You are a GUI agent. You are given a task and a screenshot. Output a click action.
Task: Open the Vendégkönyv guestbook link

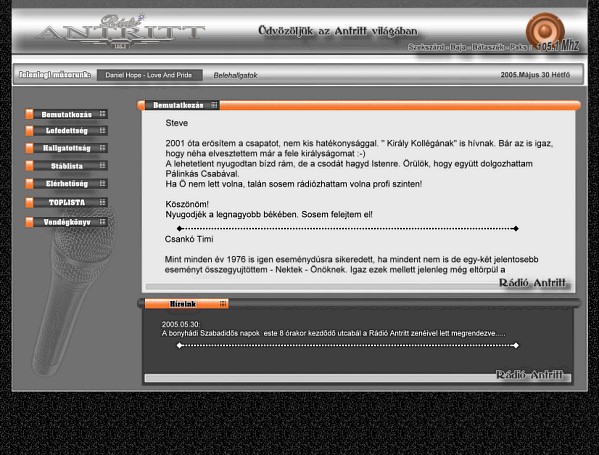[66, 222]
